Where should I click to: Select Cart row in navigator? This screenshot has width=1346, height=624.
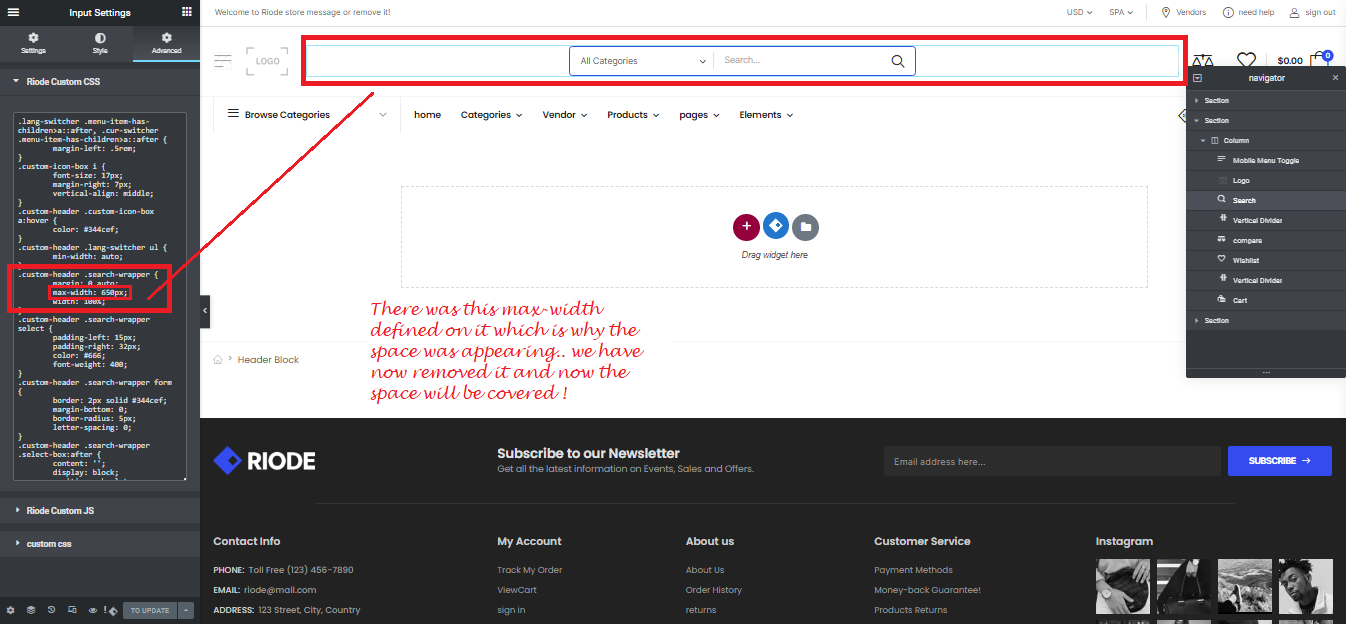pos(1266,300)
